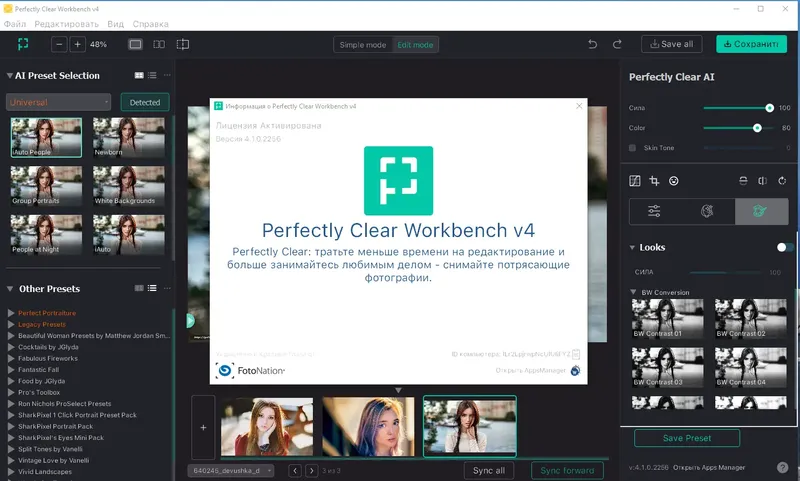Collapse the Other Presets section

point(10,289)
